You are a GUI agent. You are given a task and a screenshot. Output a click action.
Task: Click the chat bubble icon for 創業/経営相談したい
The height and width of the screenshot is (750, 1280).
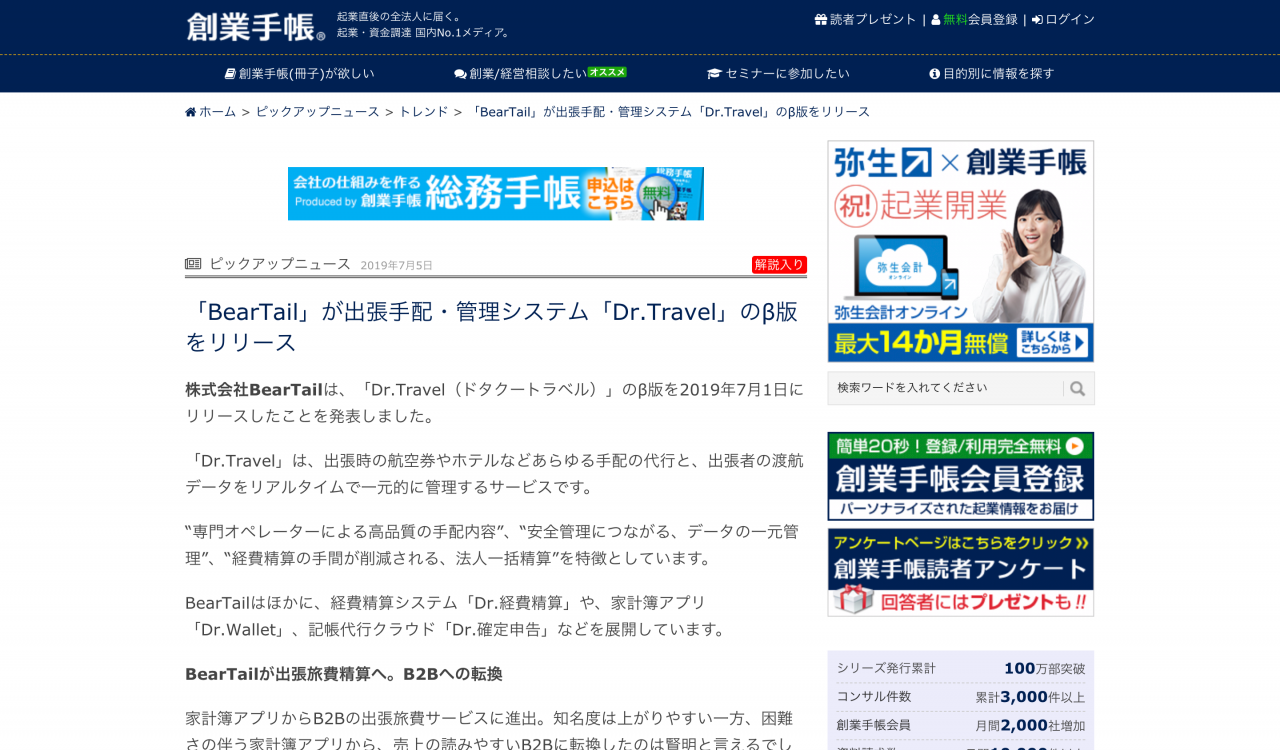(460, 74)
